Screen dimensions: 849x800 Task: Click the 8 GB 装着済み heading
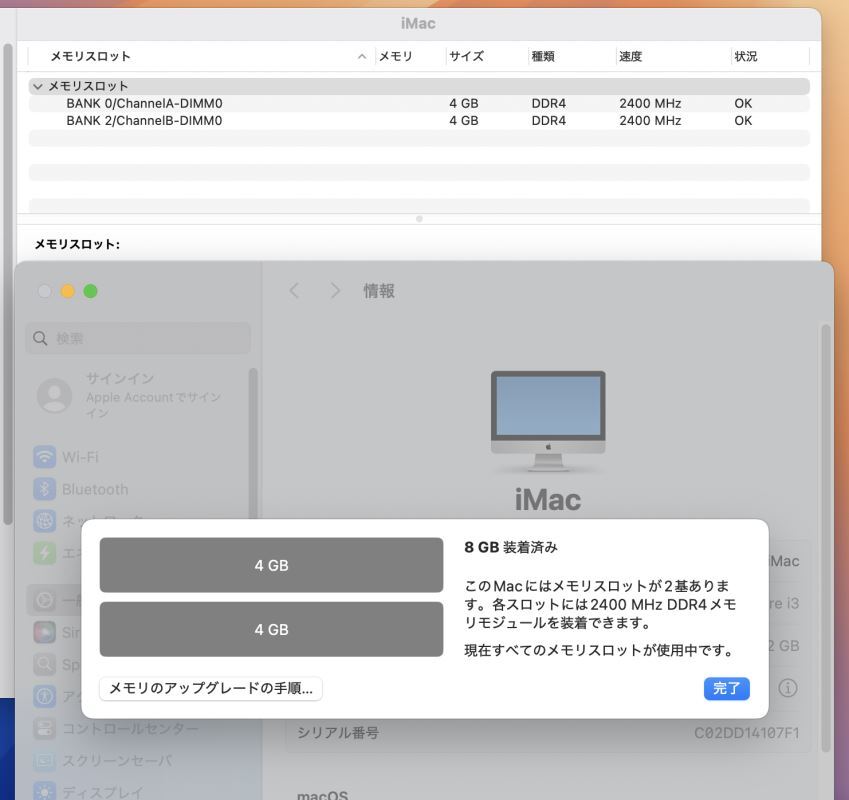[511, 547]
